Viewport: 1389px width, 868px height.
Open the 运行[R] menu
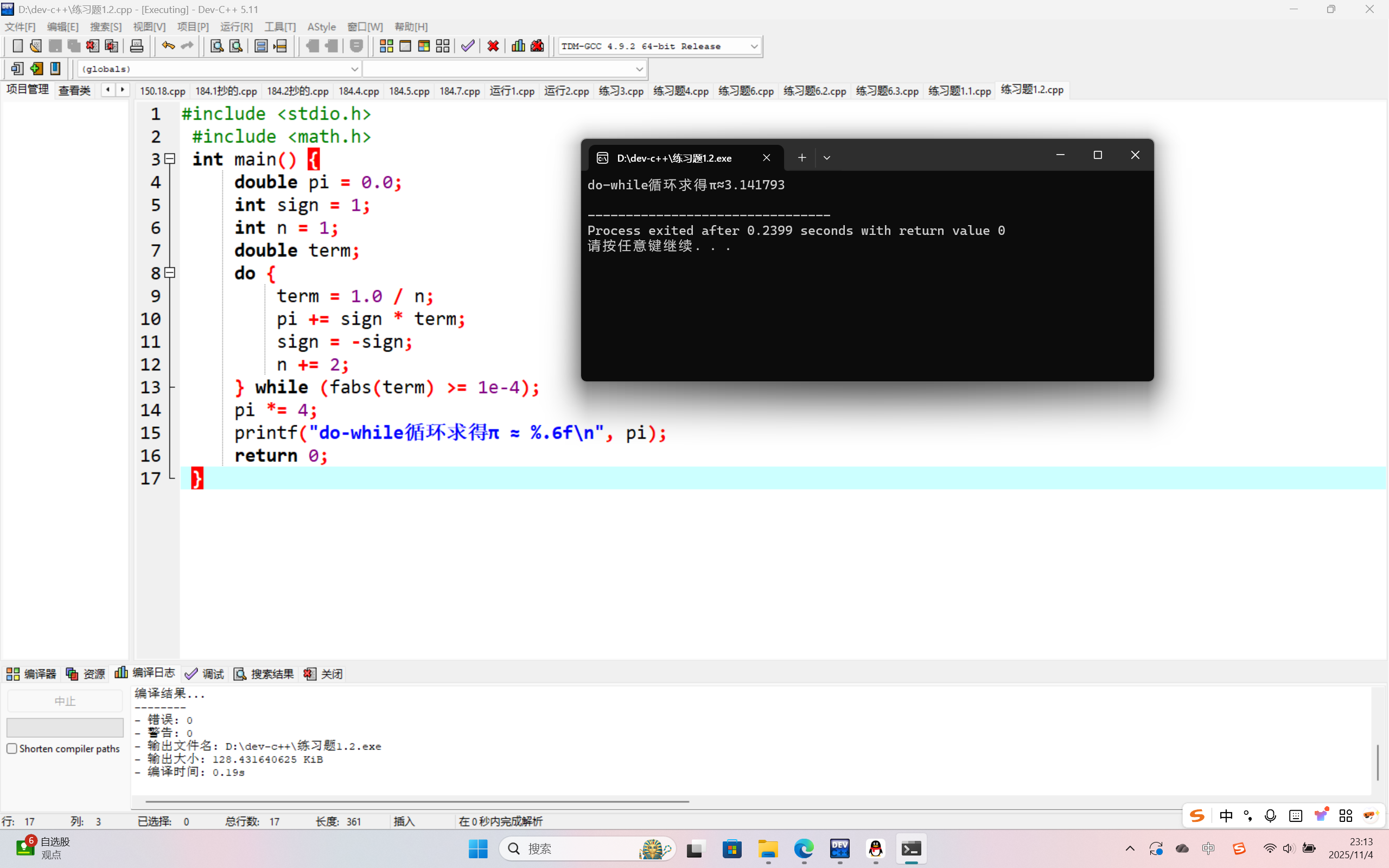click(x=236, y=27)
